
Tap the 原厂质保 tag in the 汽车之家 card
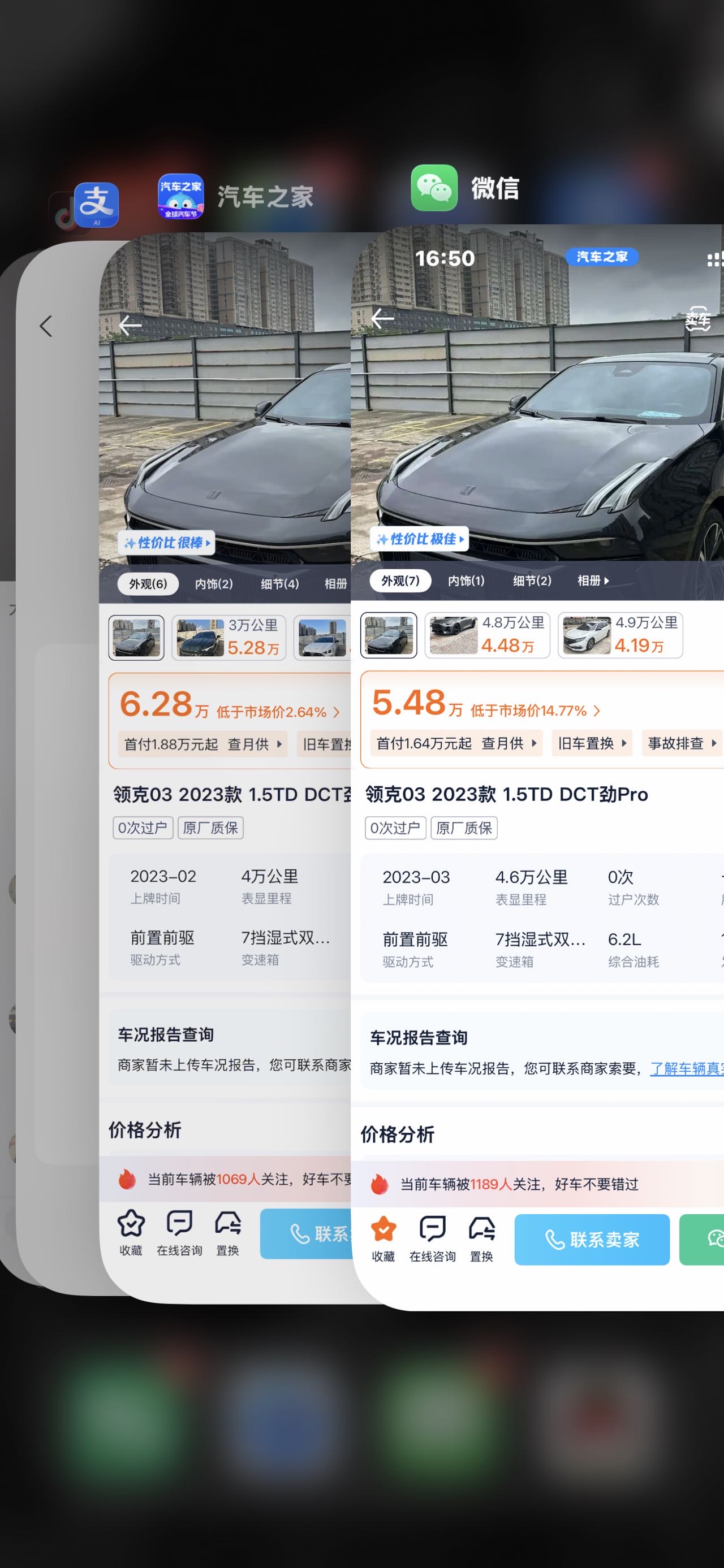pos(210,828)
